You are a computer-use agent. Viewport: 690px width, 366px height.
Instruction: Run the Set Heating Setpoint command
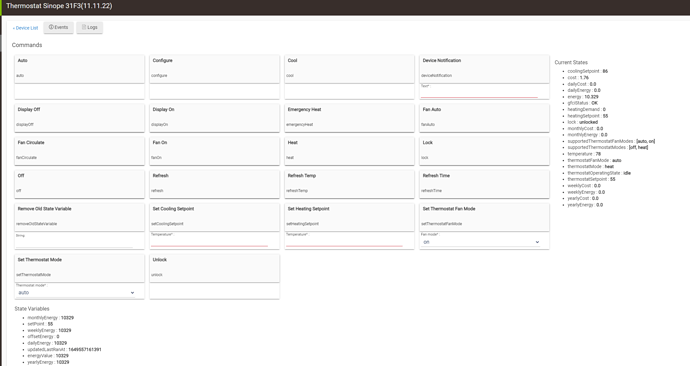point(349,217)
